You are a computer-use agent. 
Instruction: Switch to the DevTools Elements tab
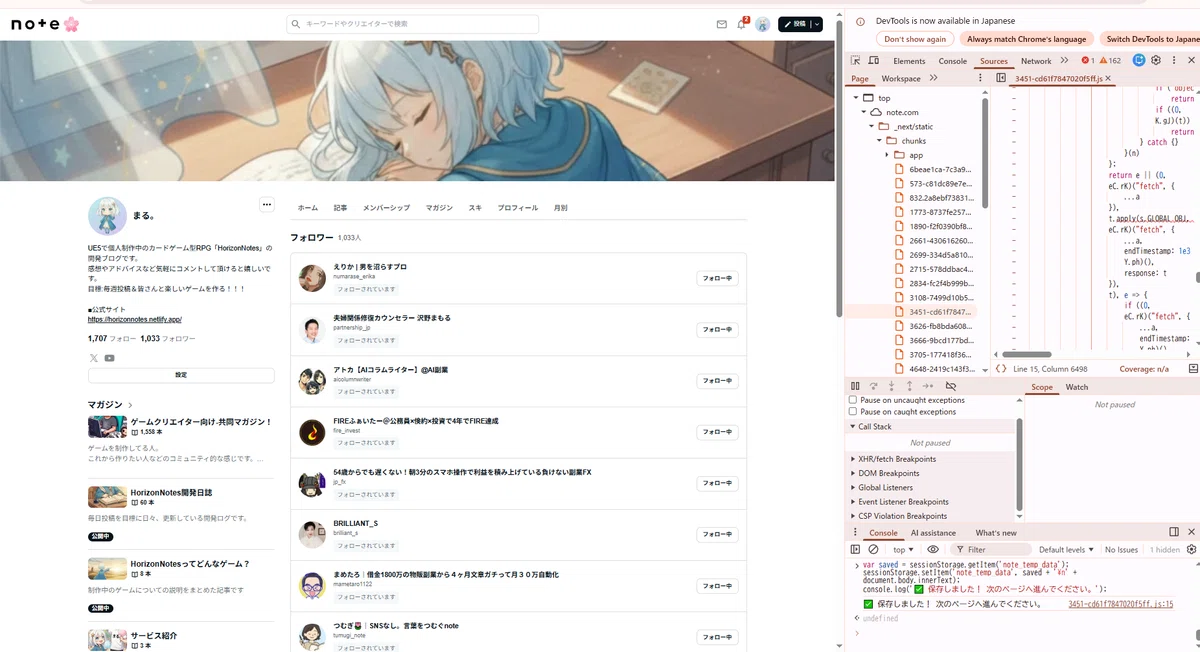click(909, 61)
